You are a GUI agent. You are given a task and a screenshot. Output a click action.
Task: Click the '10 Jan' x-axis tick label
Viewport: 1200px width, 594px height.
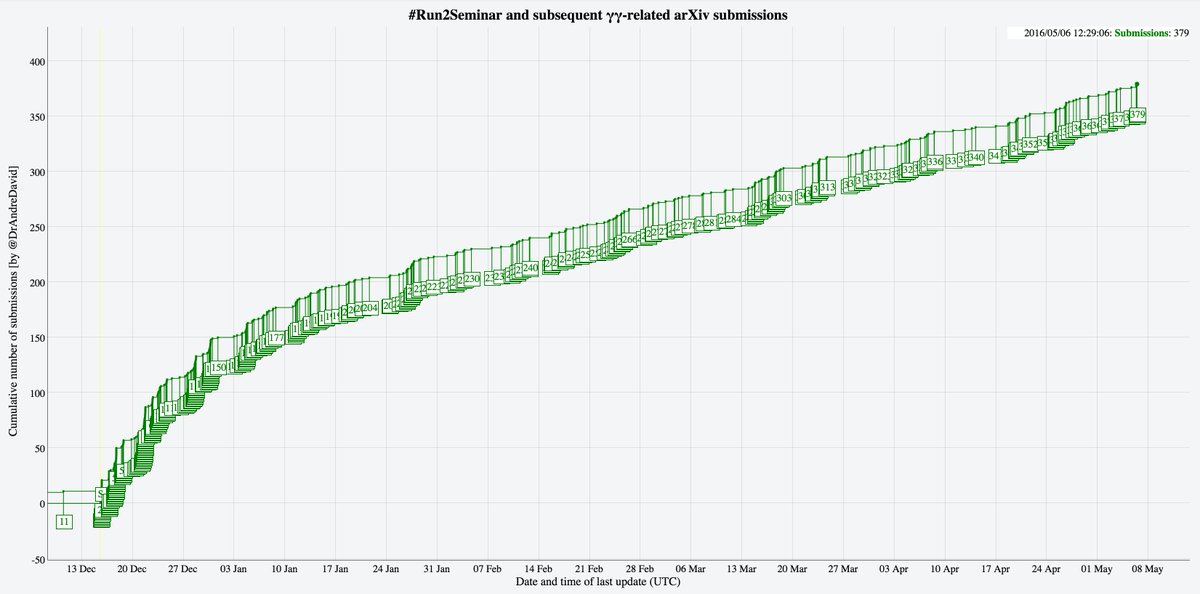coord(285,569)
